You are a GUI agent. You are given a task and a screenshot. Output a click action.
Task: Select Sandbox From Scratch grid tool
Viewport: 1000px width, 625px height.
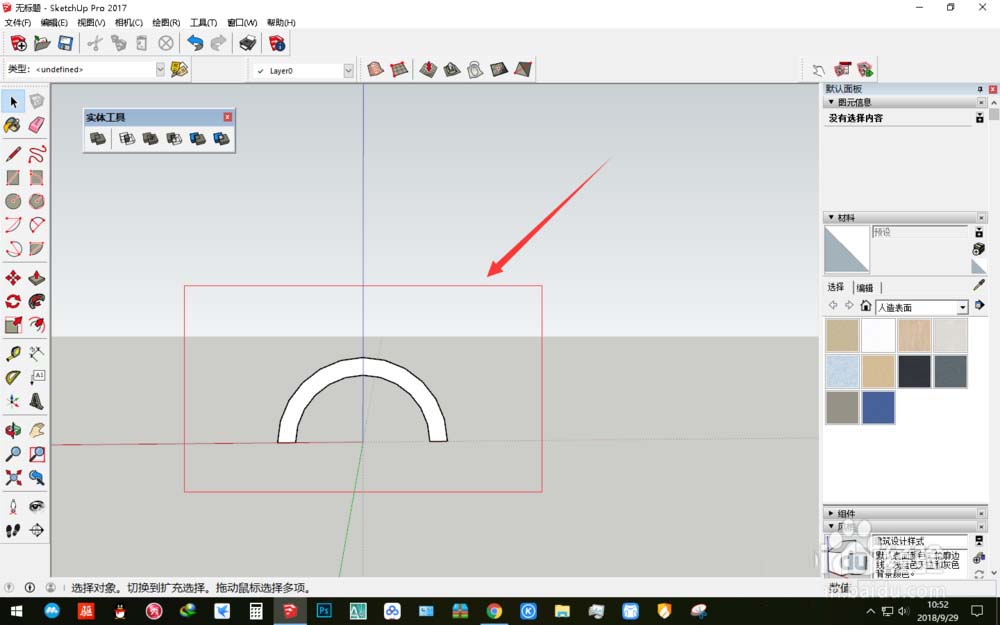click(399, 69)
